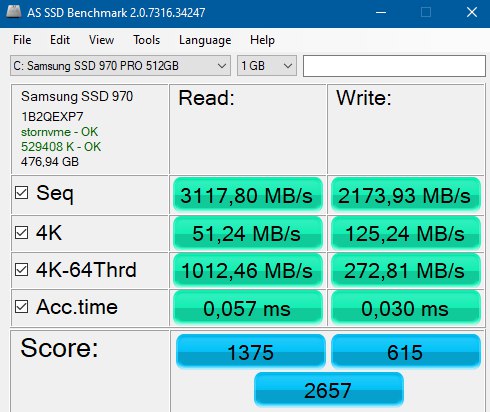Screen dimensions: 490x412
Task: Open the Language menu
Action: click(x=205, y=40)
